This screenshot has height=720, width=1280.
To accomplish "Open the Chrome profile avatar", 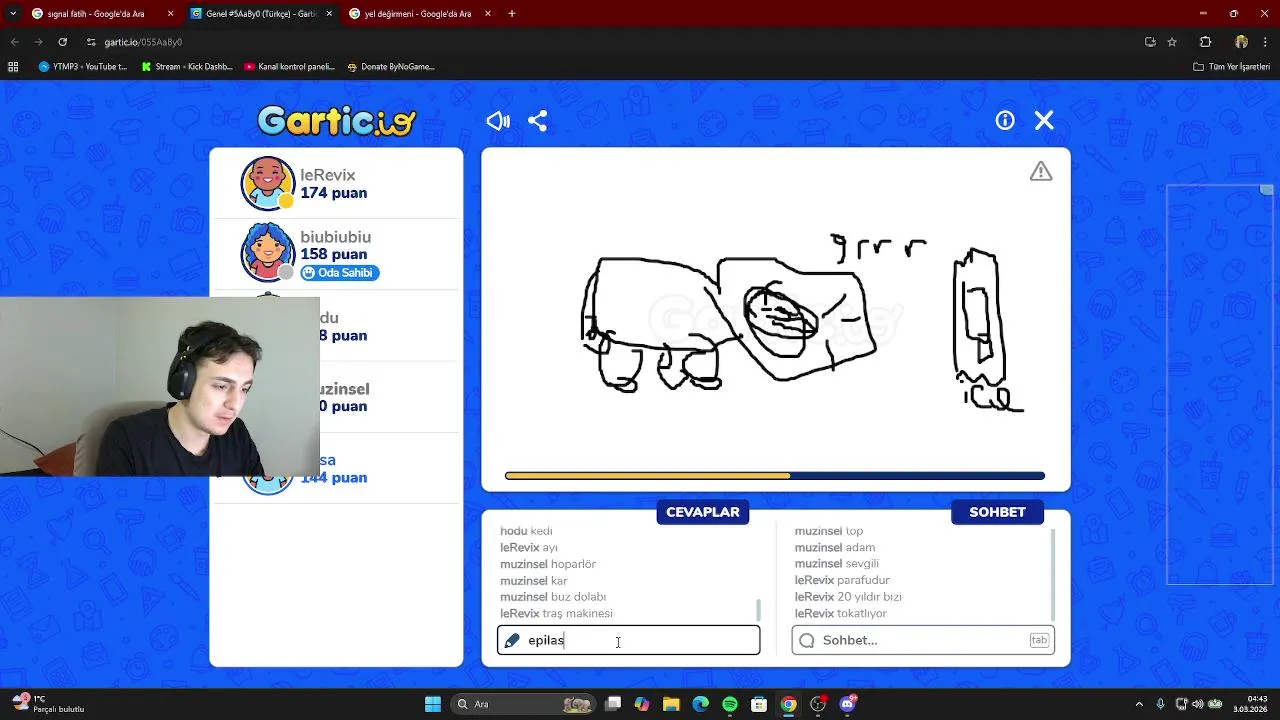I will [1241, 42].
